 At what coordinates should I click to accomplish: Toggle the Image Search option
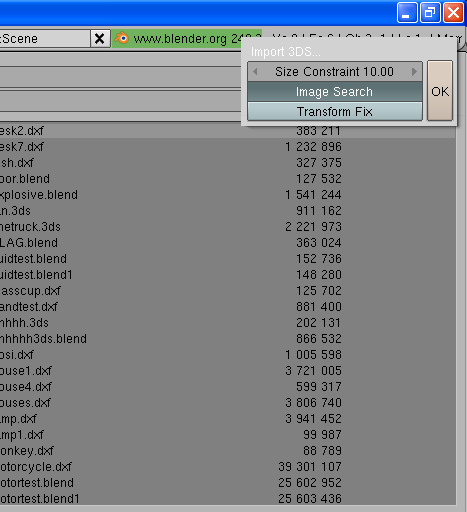pos(335,91)
